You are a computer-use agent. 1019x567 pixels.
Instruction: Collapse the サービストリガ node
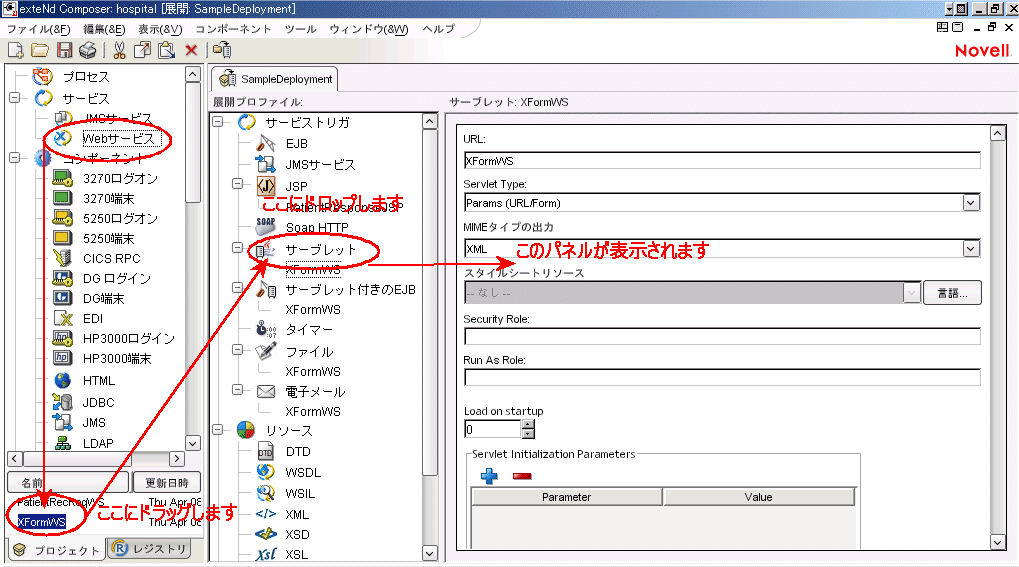point(218,122)
